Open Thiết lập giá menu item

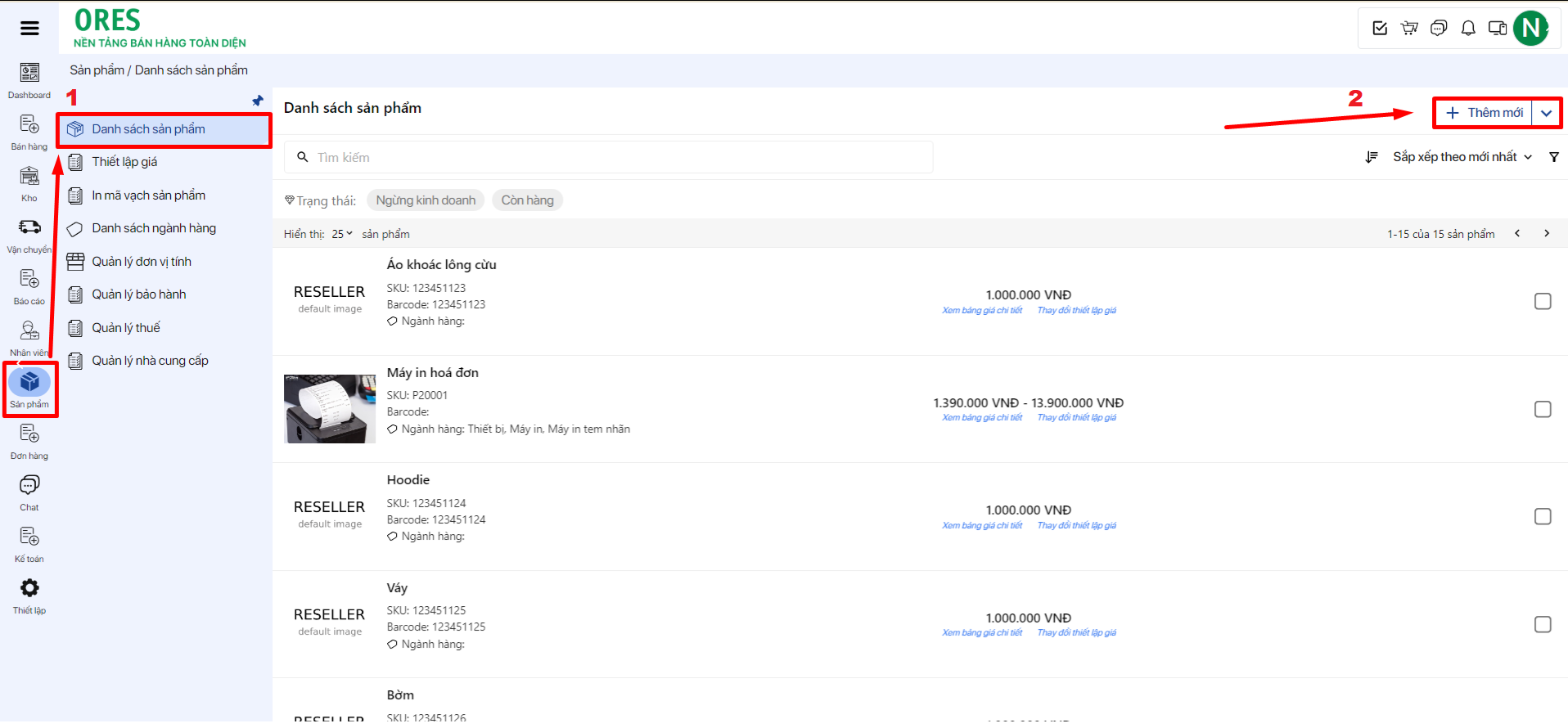124,162
